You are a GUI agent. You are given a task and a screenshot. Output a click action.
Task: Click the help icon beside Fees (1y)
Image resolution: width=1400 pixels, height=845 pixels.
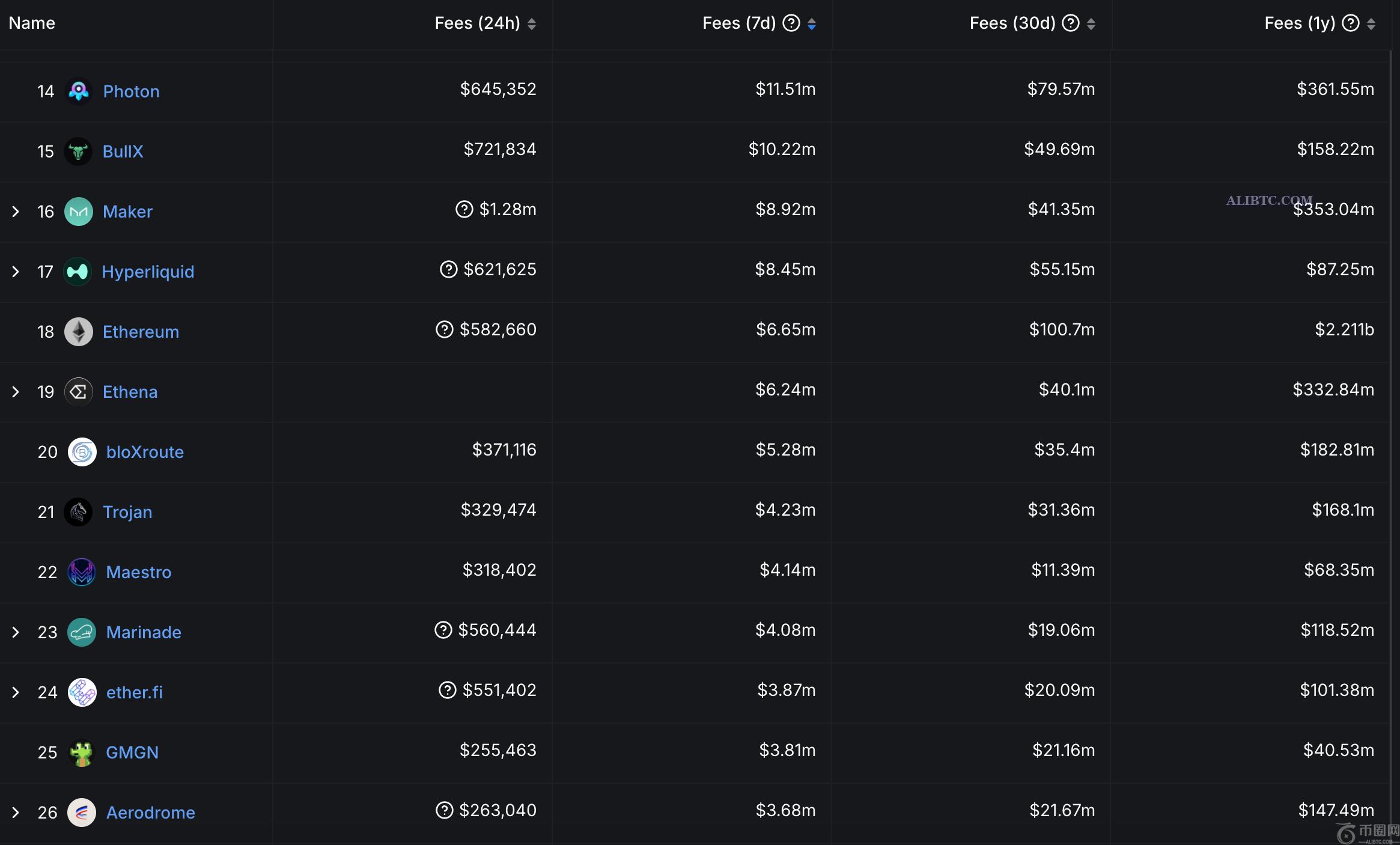[x=1351, y=23]
